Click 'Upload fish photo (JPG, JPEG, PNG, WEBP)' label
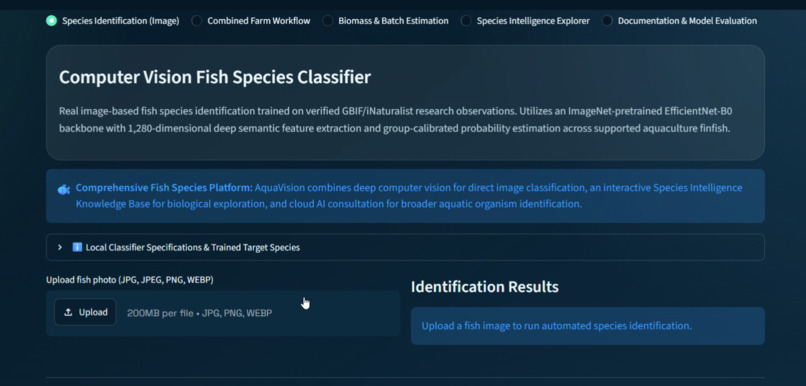The height and width of the screenshot is (386, 806). (x=130, y=280)
